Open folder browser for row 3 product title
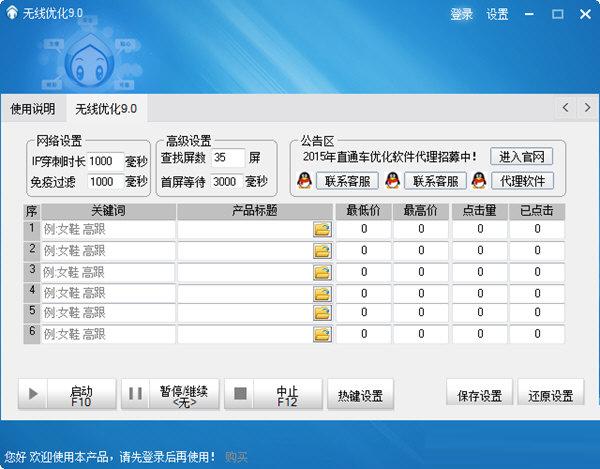Image resolution: width=600 pixels, height=469 pixels. tap(321, 272)
